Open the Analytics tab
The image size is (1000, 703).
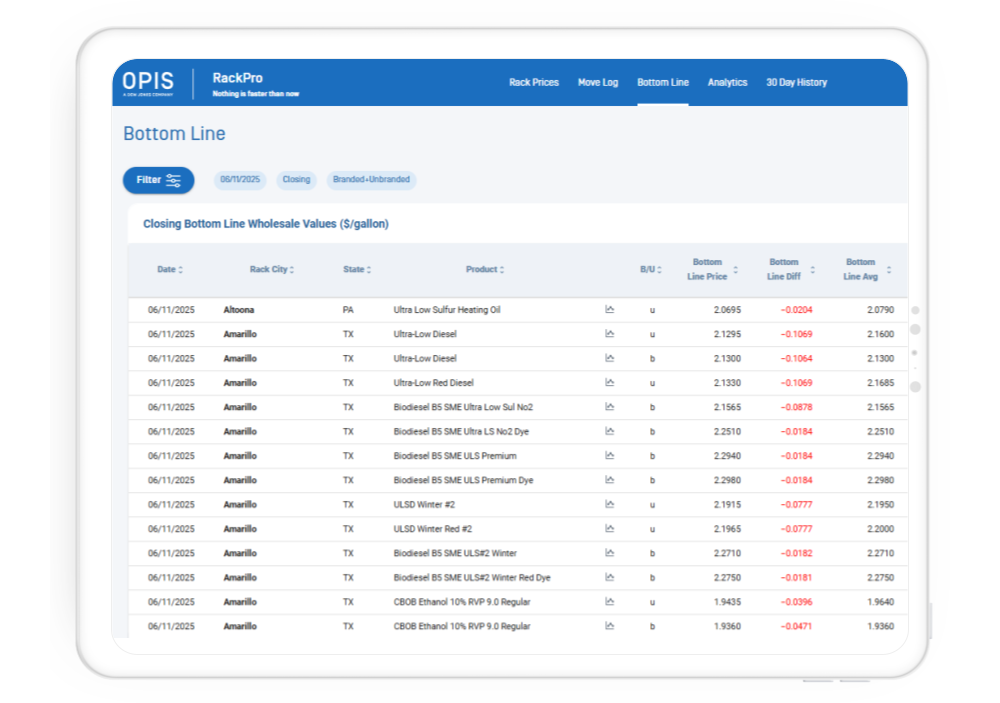click(727, 83)
